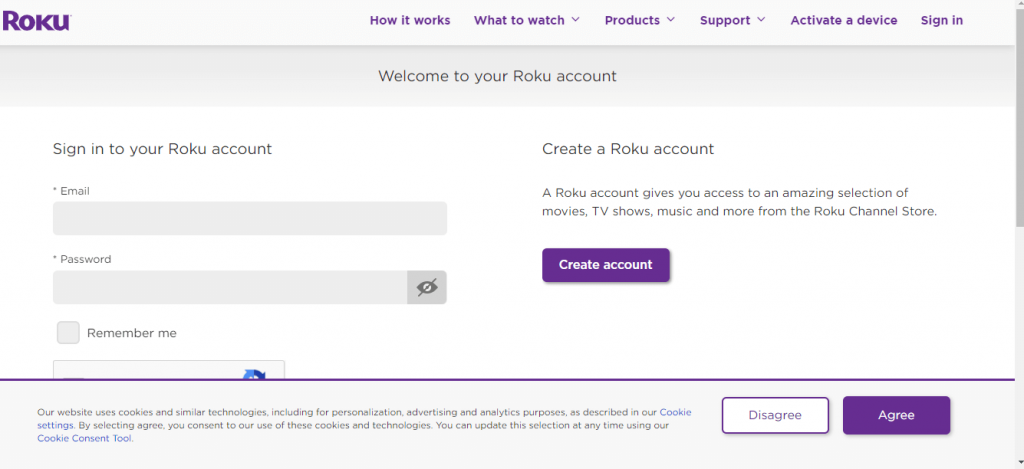Go to Sign in from the header
Screen dimensions: 1024x469
coord(942,20)
